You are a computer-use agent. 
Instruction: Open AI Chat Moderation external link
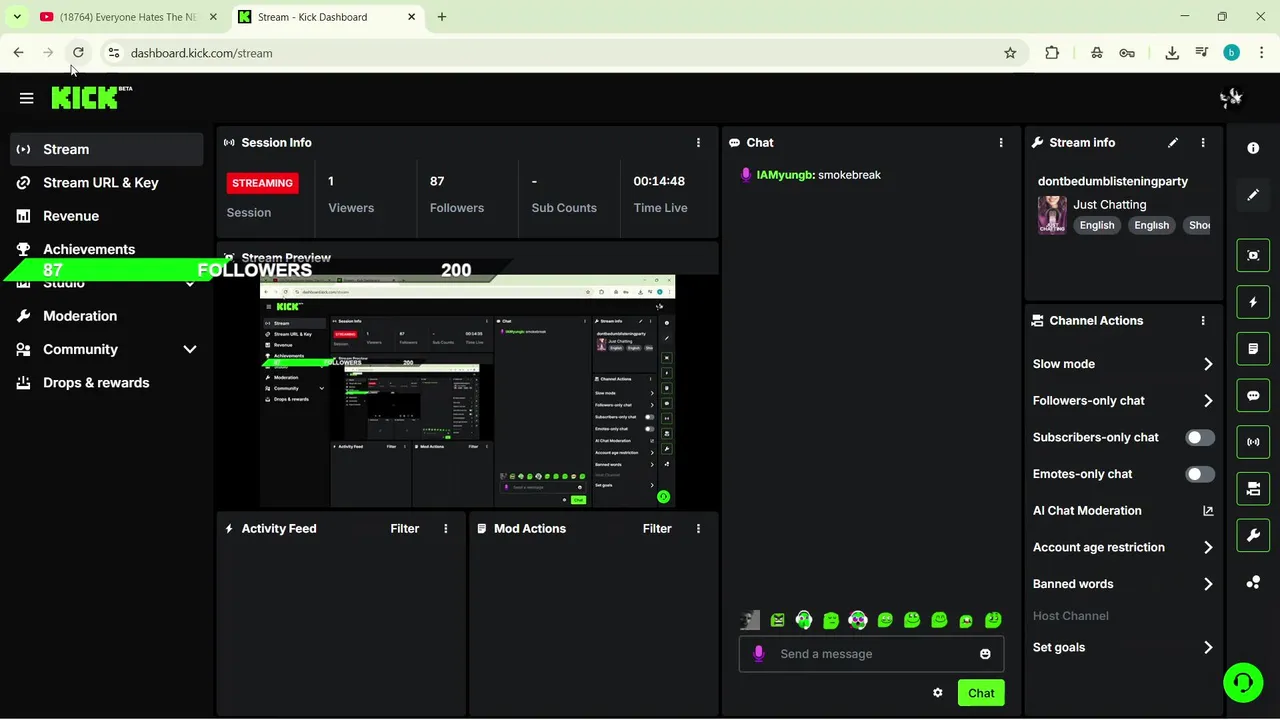tap(1208, 511)
